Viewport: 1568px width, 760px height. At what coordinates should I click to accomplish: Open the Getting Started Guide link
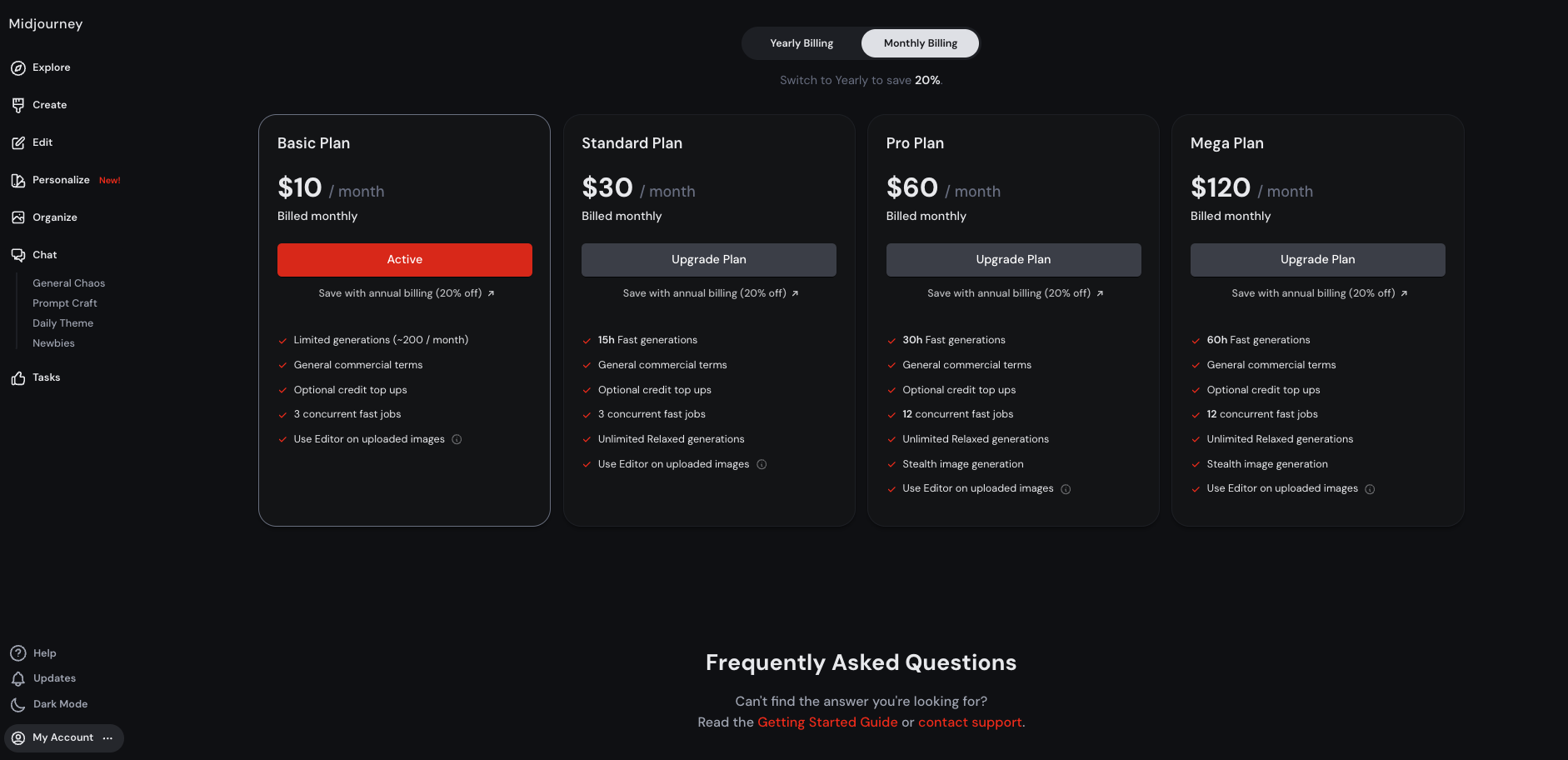(827, 722)
